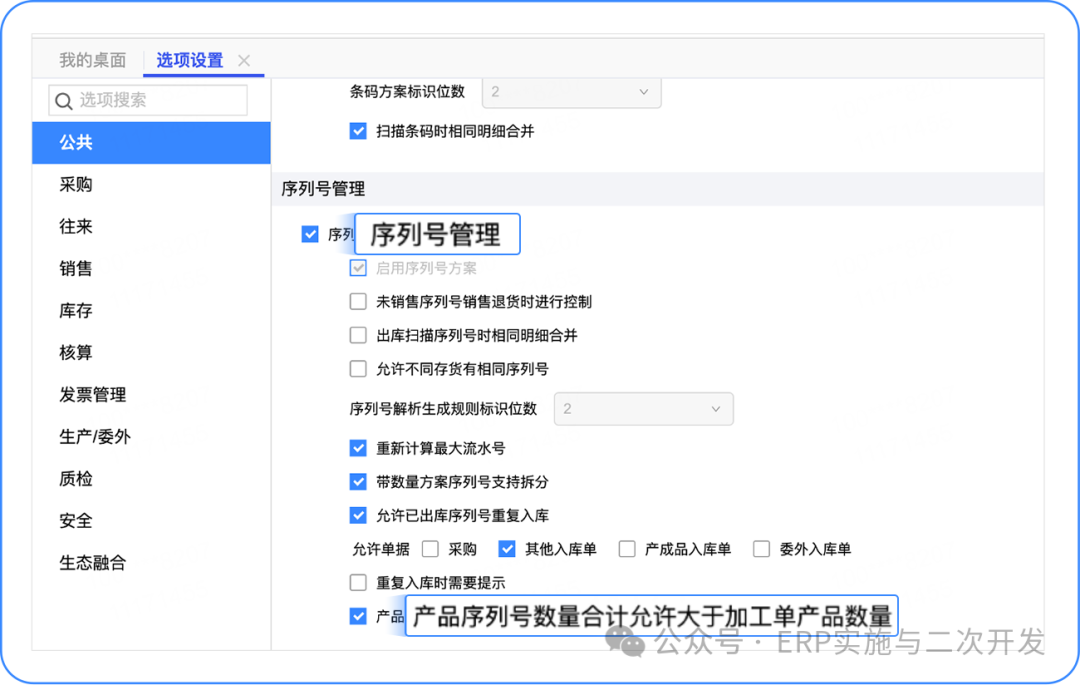Uncheck 其他入库单 under 允许单据
The width and height of the screenshot is (1080, 685).
coord(507,549)
